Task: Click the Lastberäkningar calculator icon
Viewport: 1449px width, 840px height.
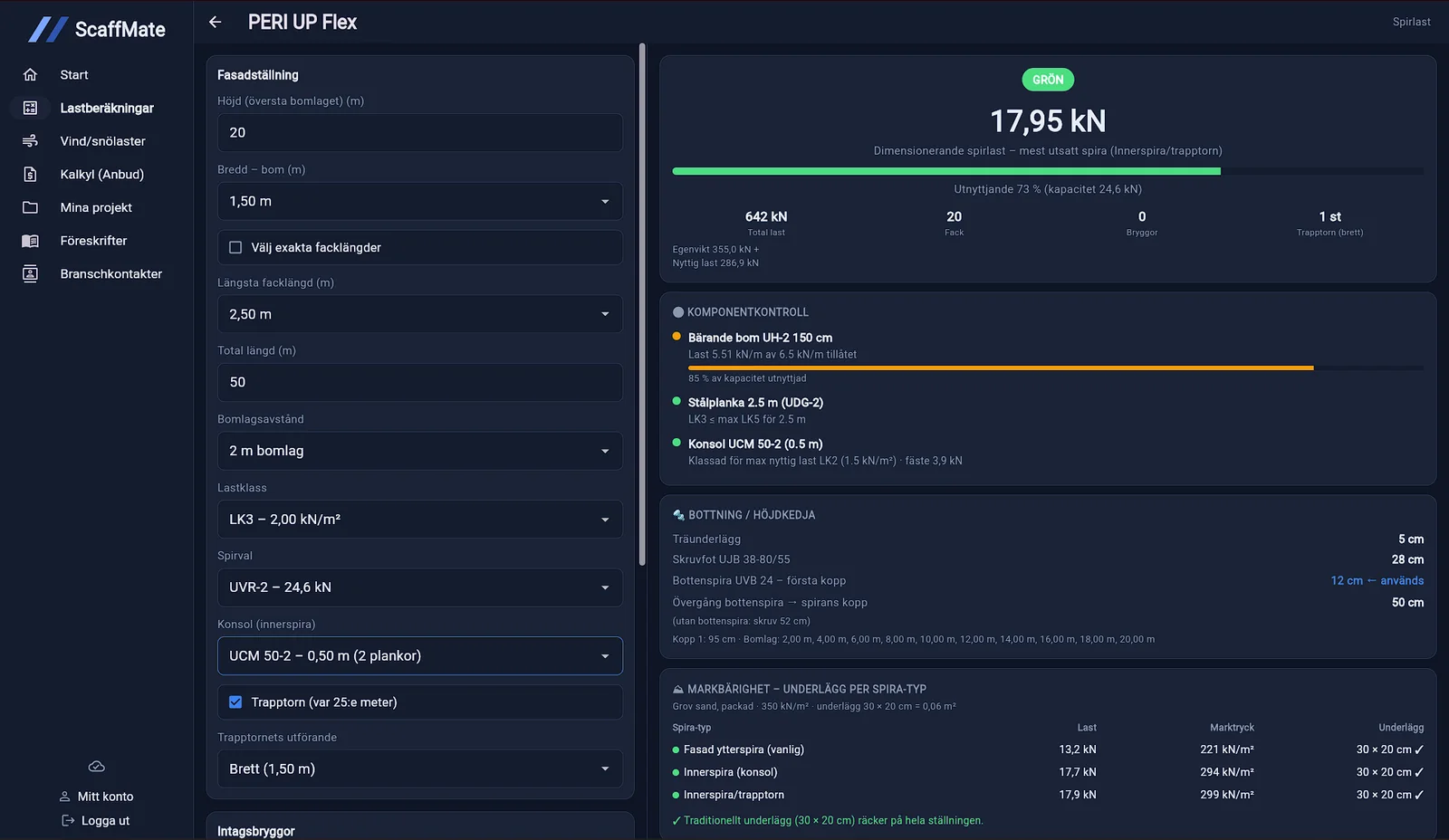Action: tap(30, 108)
